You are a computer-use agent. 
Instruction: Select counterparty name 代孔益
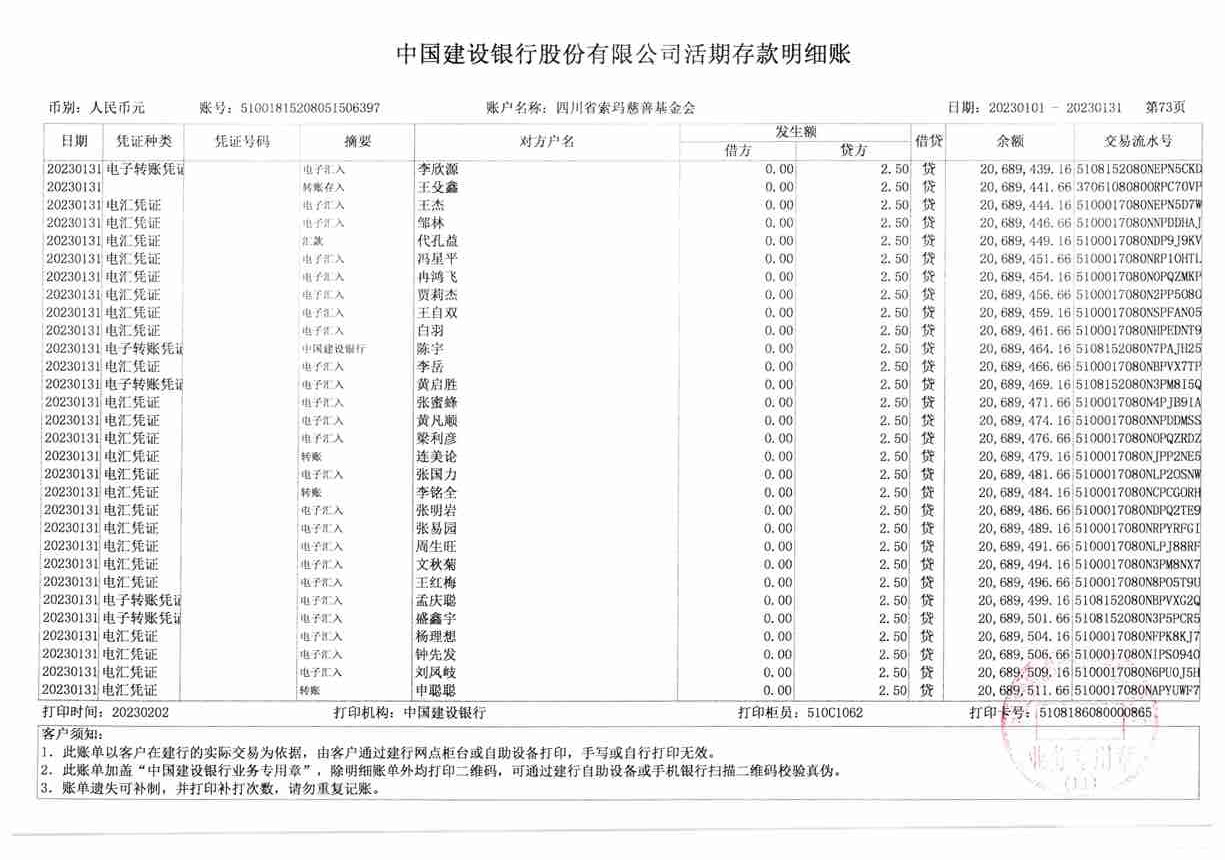point(437,241)
